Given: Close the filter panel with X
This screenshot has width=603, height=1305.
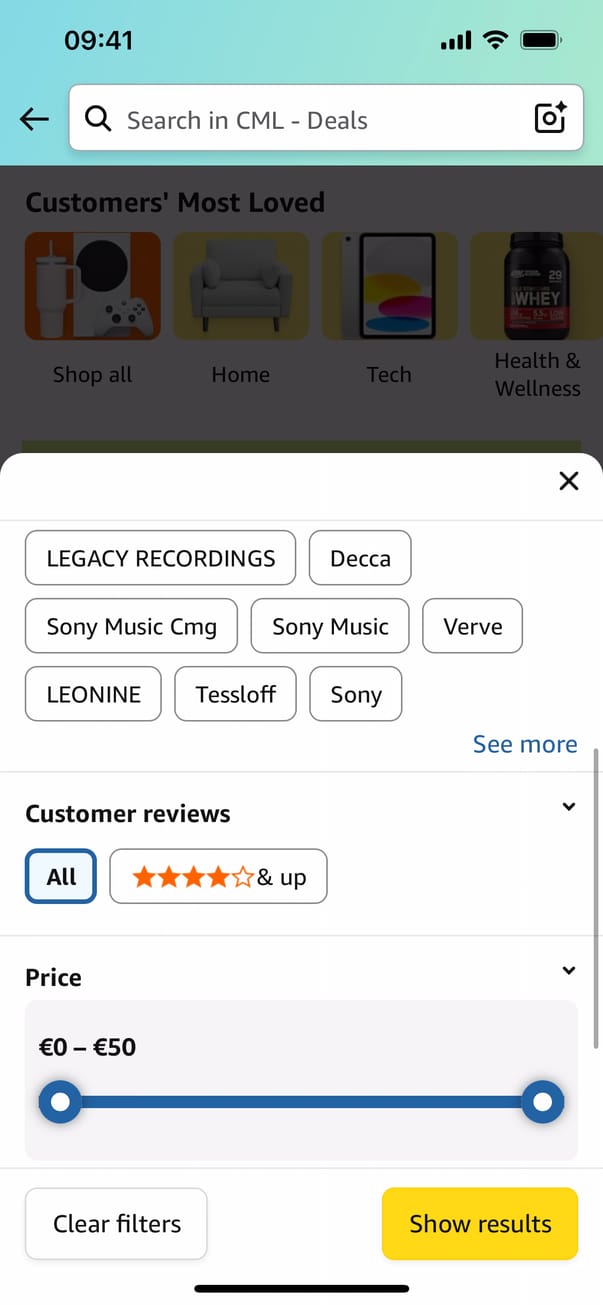Looking at the screenshot, I should (569, 481).
